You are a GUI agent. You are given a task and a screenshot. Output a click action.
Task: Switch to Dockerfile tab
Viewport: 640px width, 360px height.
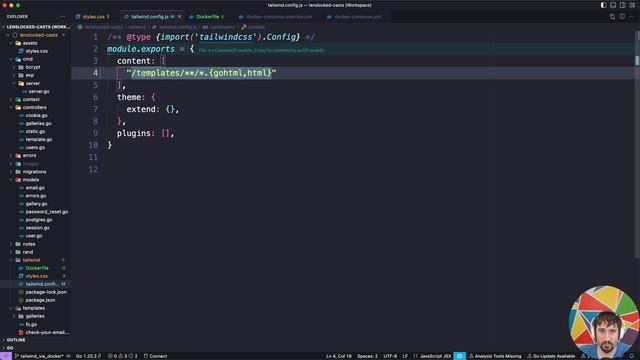[x=208, y=17]
